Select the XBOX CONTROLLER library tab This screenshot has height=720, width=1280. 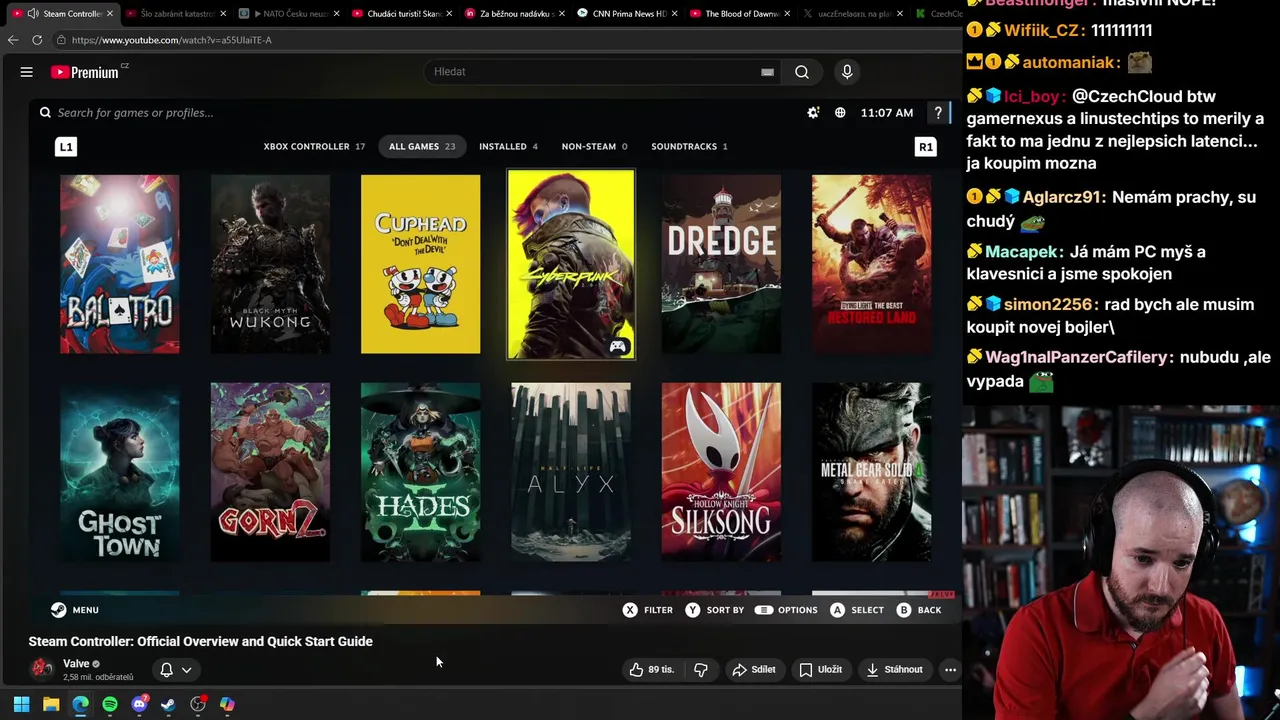click(314, 147)
